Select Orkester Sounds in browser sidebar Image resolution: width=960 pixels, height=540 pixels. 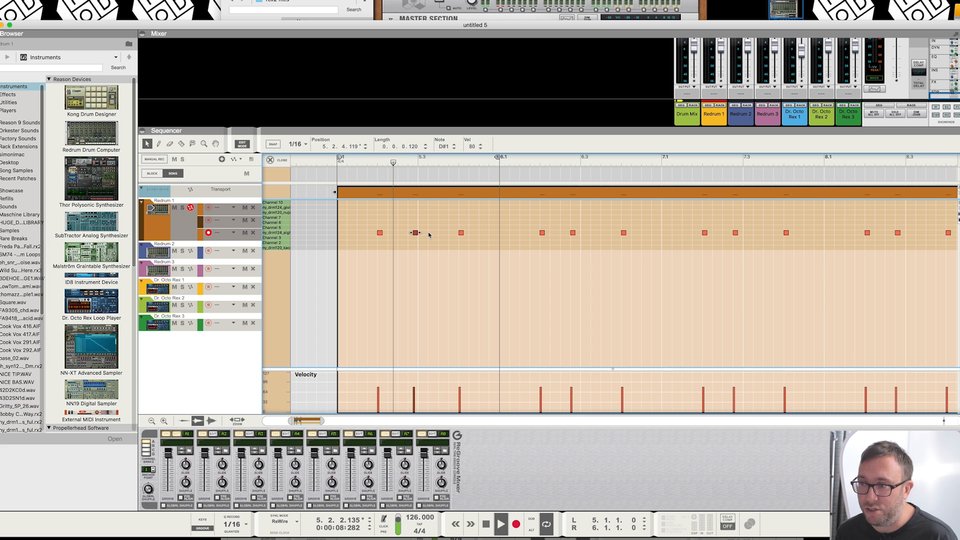[19, 130]
